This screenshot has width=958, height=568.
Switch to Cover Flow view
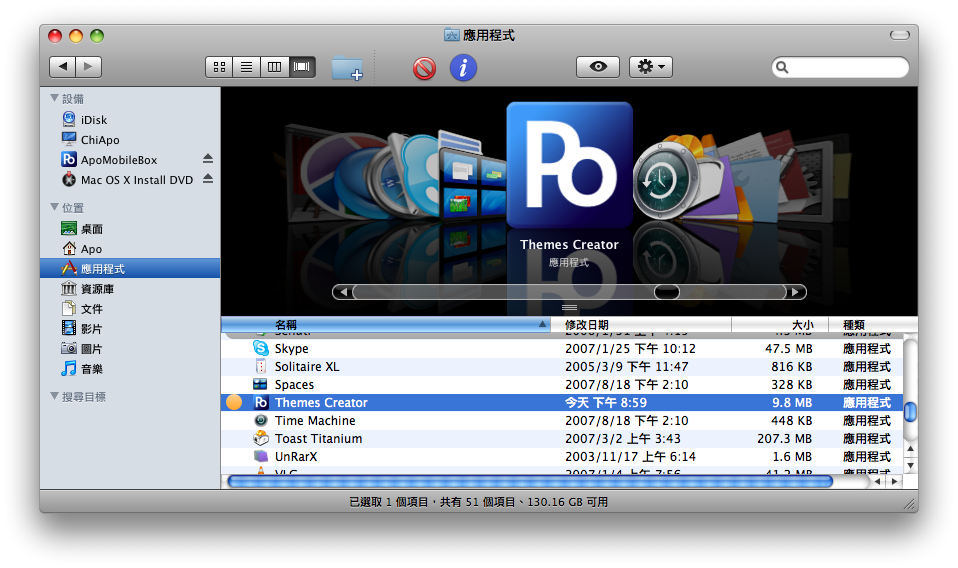click(302, 67)
